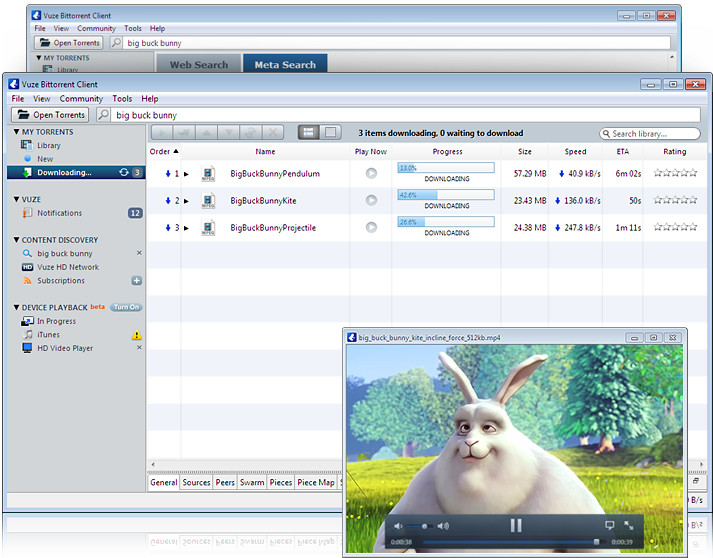Sort by Order column header
The image size is (713, 558).
tap(164, 151)
